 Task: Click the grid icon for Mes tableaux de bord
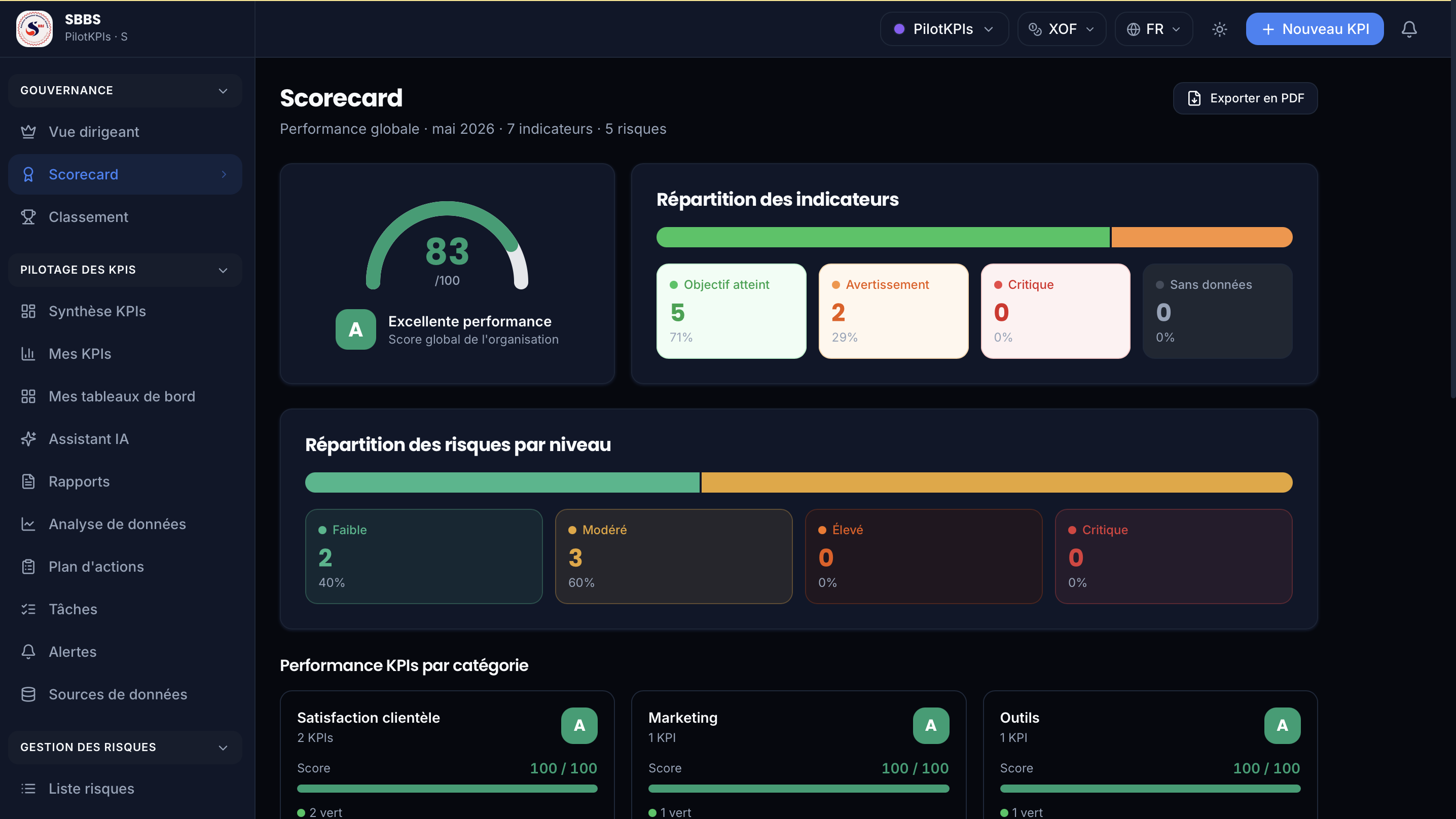point(28,396)
